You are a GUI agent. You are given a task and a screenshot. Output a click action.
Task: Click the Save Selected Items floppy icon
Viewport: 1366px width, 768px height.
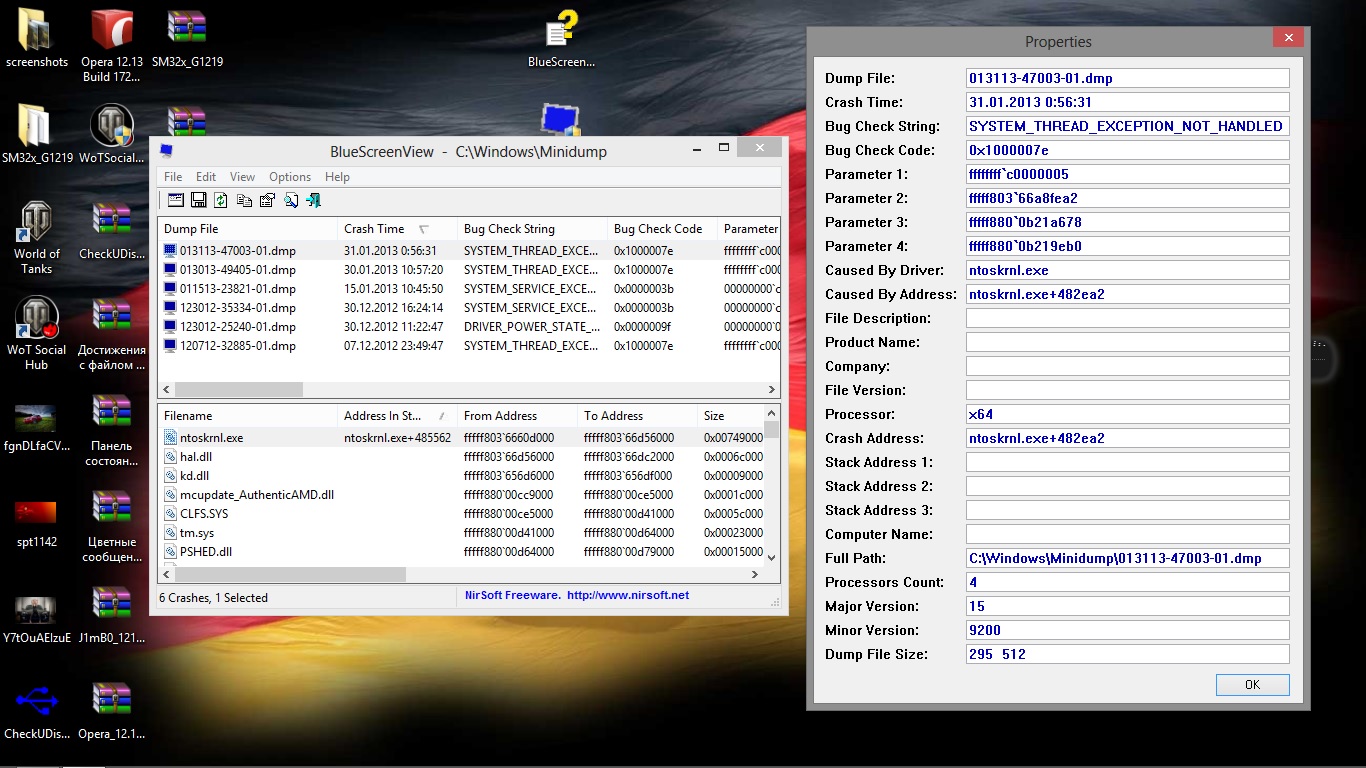click(x=198, y=200)
